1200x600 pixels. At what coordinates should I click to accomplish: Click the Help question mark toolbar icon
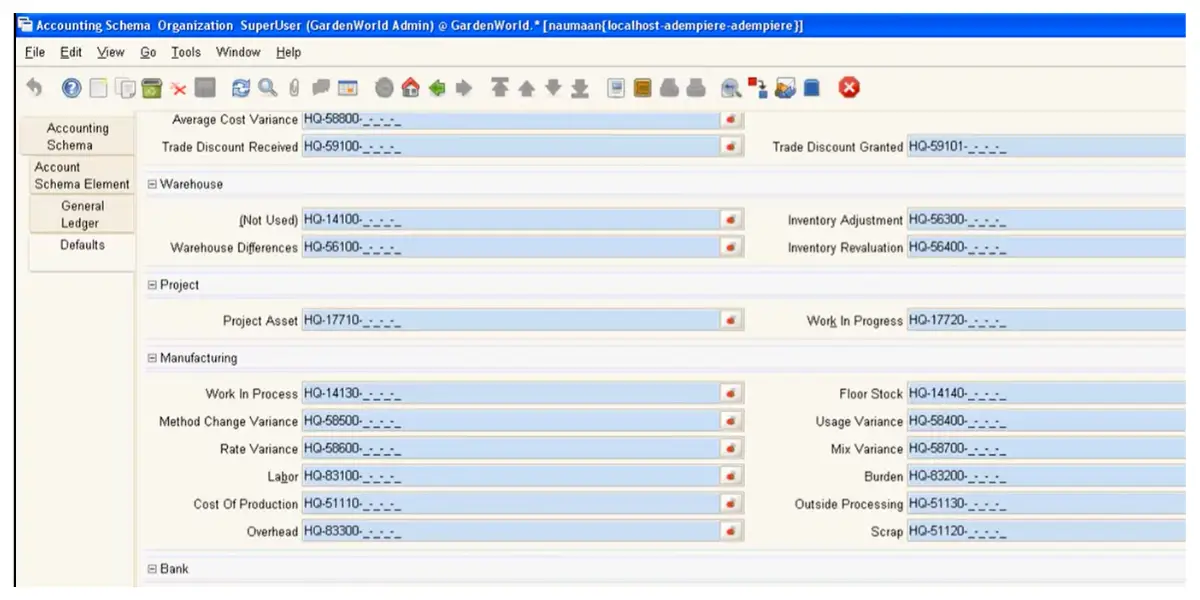[x=71, y=89]
